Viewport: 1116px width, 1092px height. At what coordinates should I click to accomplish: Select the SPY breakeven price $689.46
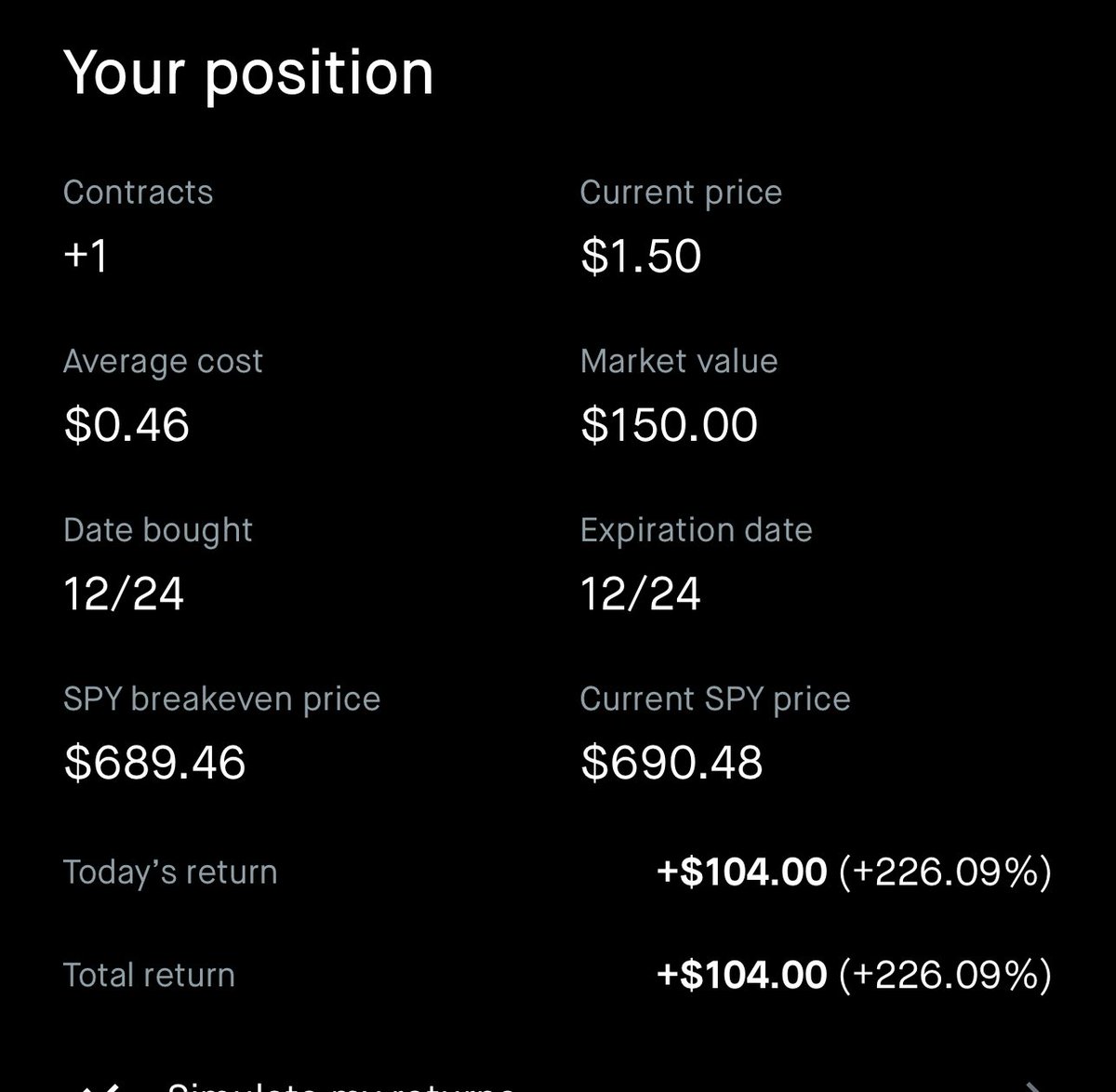155,763
